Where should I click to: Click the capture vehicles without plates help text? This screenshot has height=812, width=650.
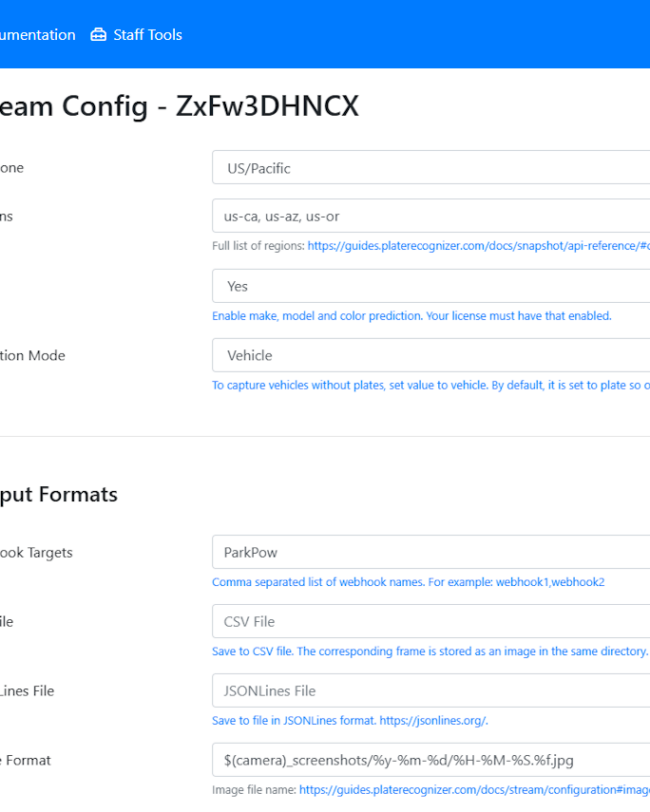pyautogui.click(x=431, y=385)
